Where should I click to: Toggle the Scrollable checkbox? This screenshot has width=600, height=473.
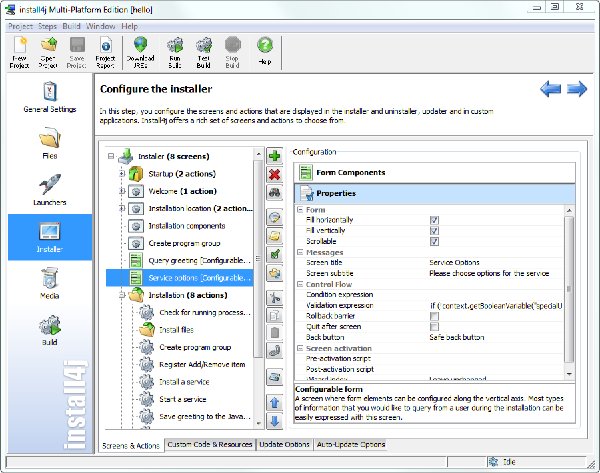[434, 241]
